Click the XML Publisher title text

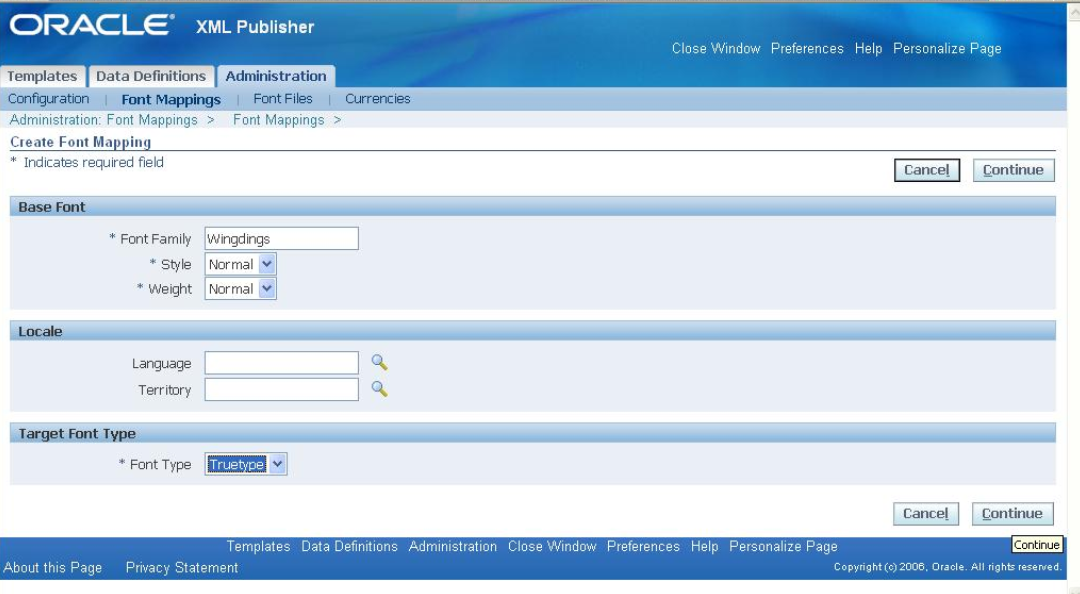coord(255,27)
